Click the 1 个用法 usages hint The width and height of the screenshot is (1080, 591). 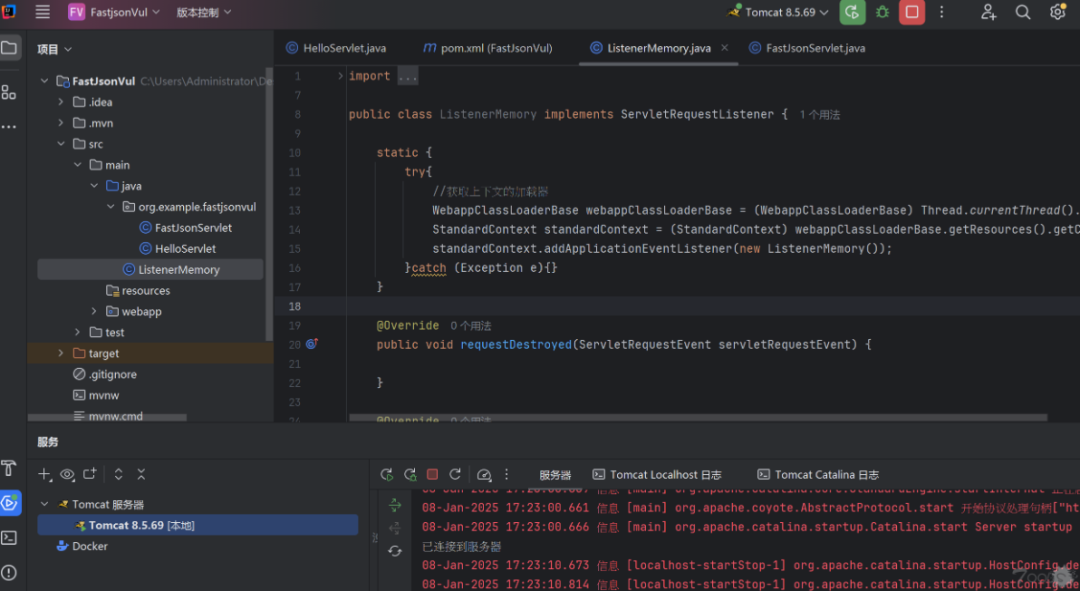(819, 115)
